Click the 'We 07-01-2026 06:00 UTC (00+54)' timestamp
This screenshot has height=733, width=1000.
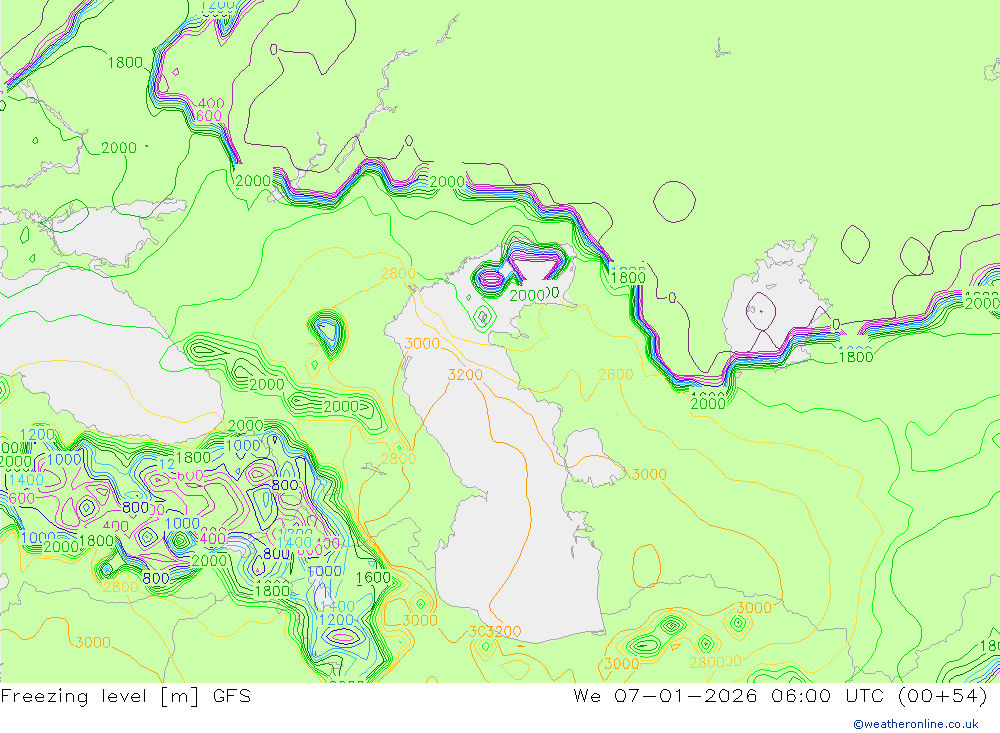point(781,696)
